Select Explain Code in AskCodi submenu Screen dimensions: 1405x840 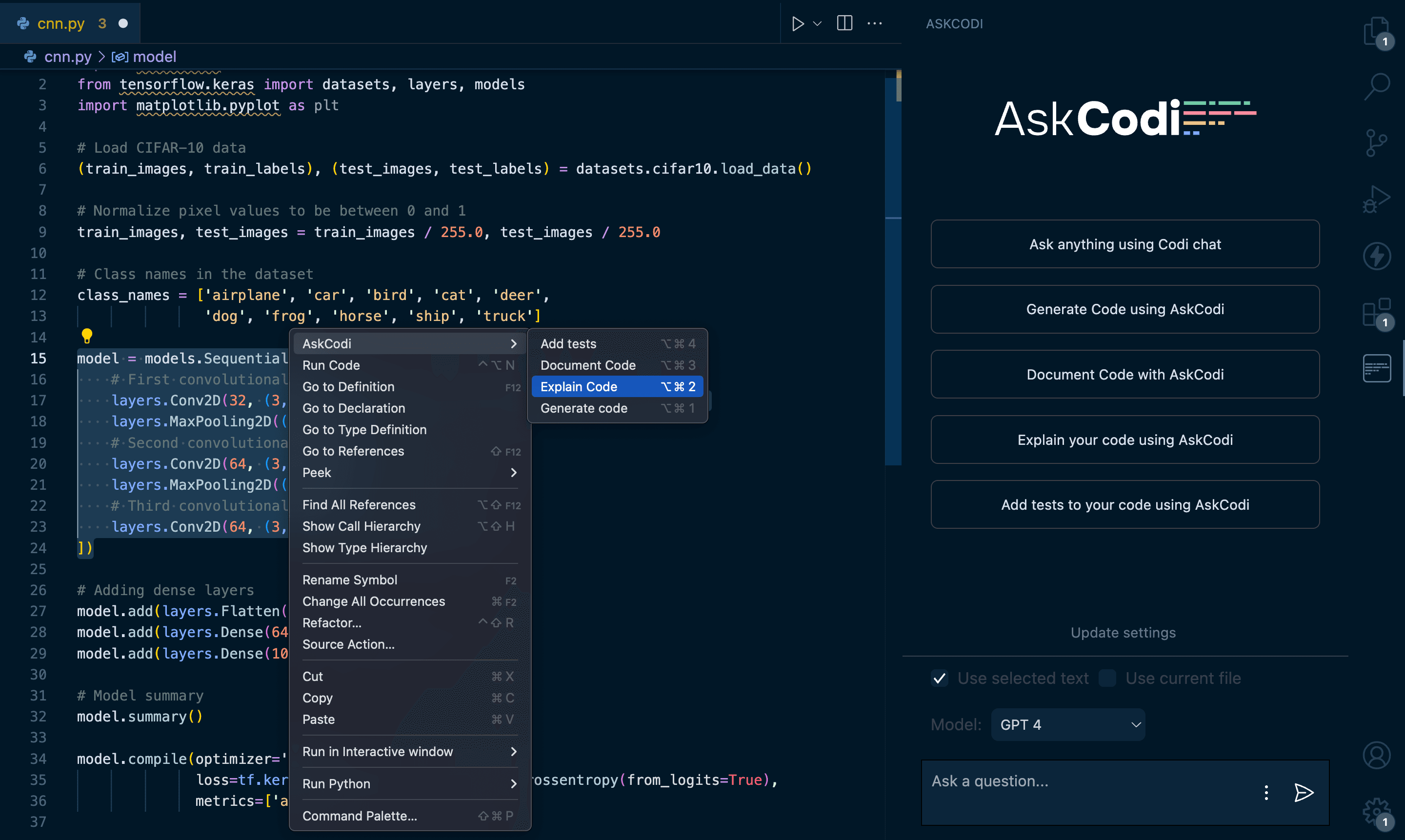pos(617,387)
